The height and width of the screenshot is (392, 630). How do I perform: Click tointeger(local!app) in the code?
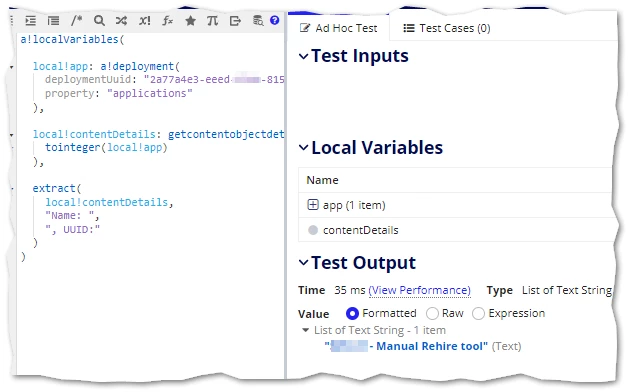[x=106, y=147]
